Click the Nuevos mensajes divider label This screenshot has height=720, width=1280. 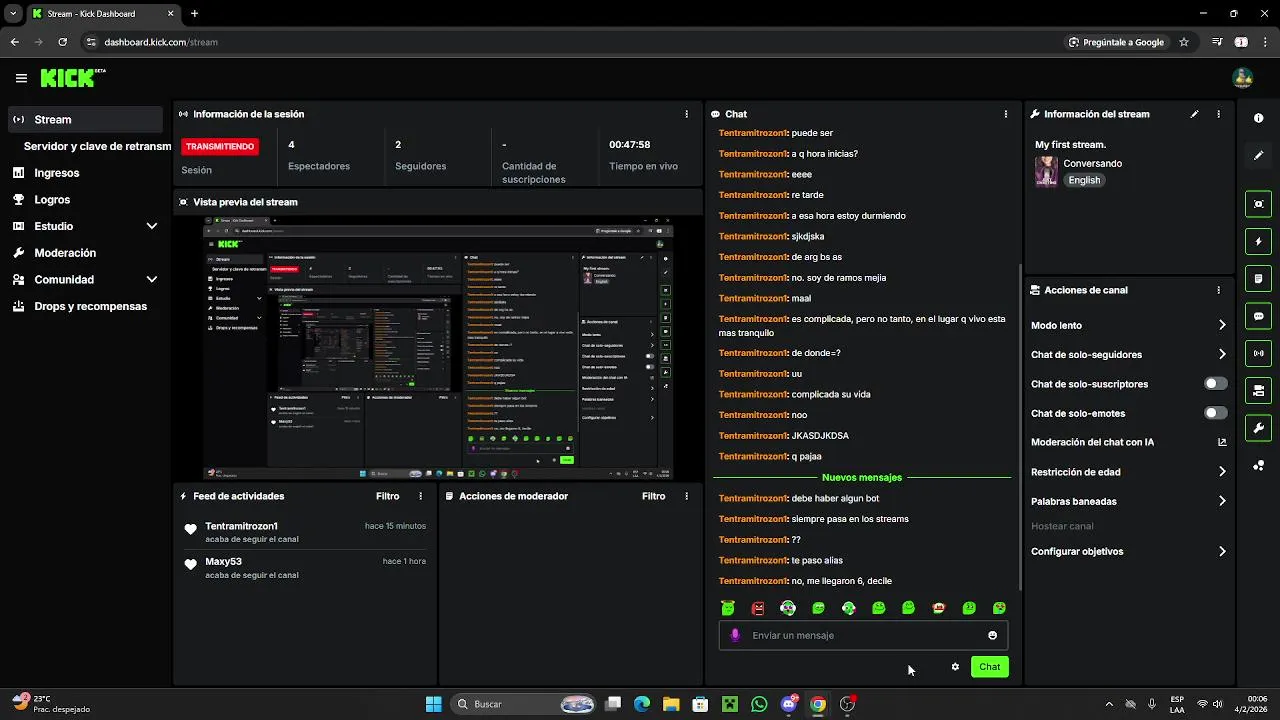pos(862,477)
